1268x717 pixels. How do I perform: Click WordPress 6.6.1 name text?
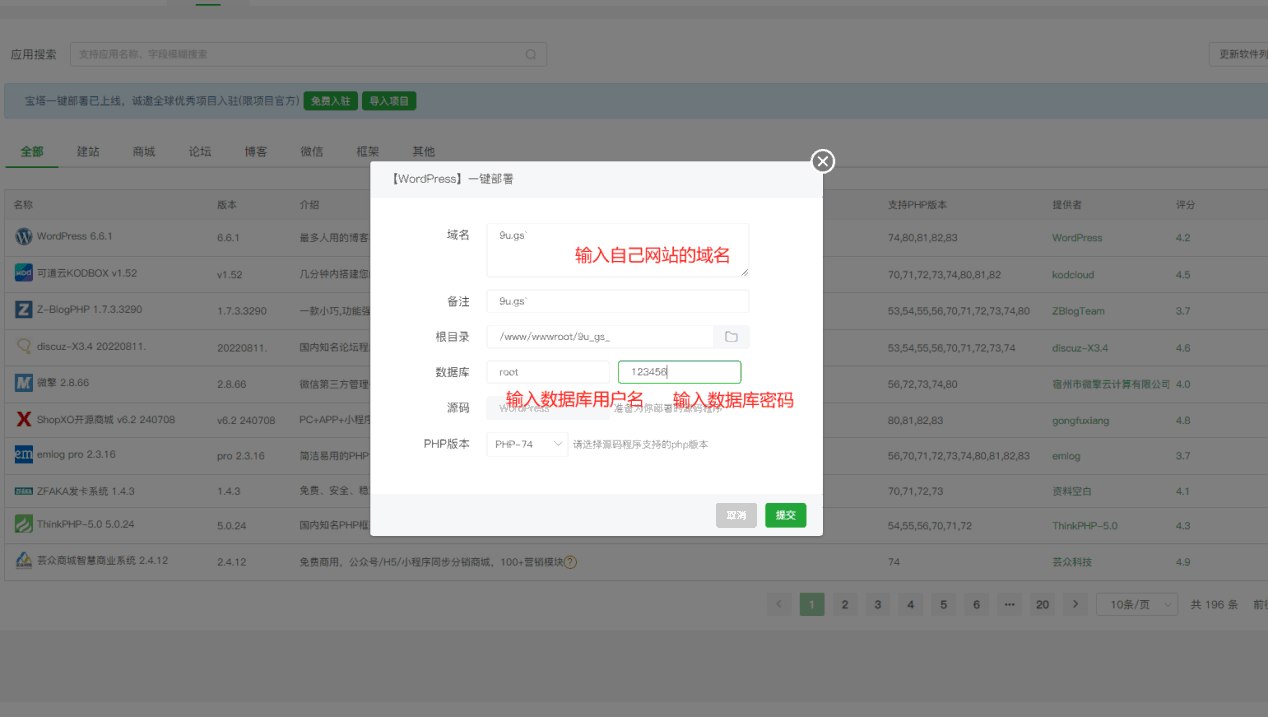[x=74, y=237]
